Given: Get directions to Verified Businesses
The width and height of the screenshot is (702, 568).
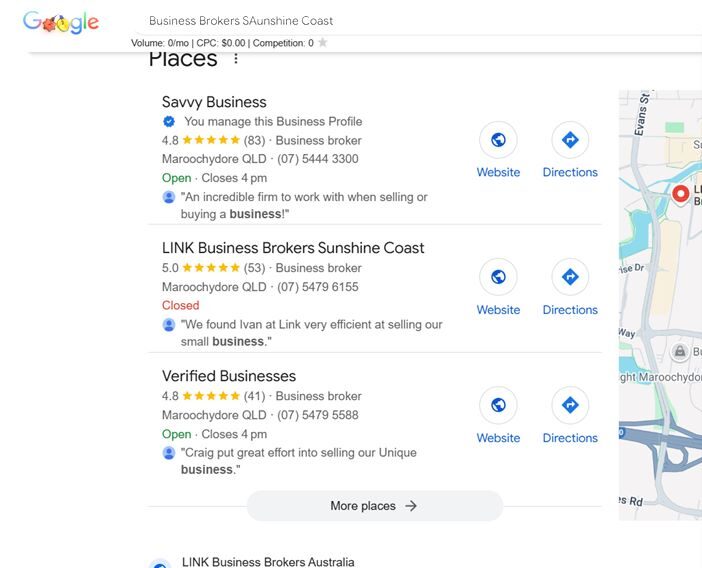Looking at the screenshot, I should pyautogui.click(x=570, y=405).
